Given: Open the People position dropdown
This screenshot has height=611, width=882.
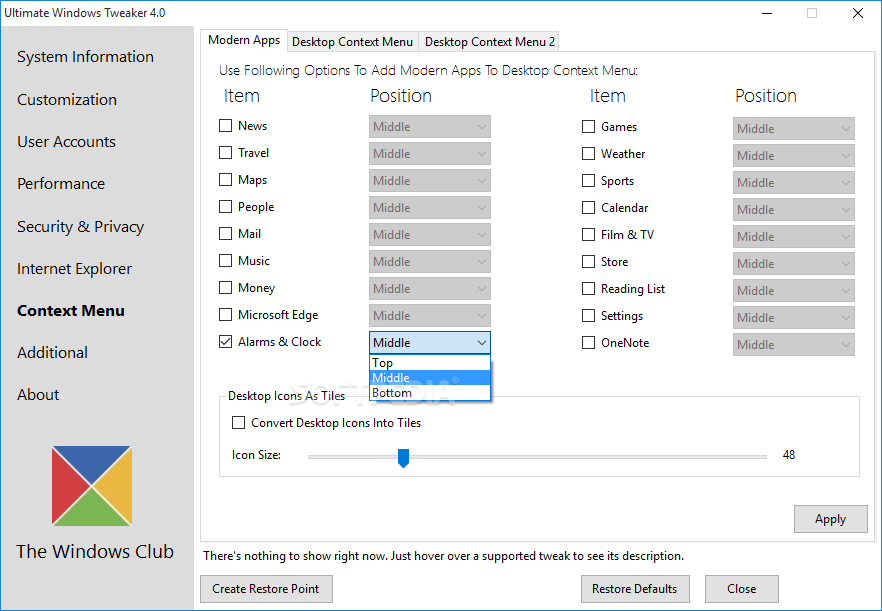Looking at the screenshot, I should (x=430, y=208).
